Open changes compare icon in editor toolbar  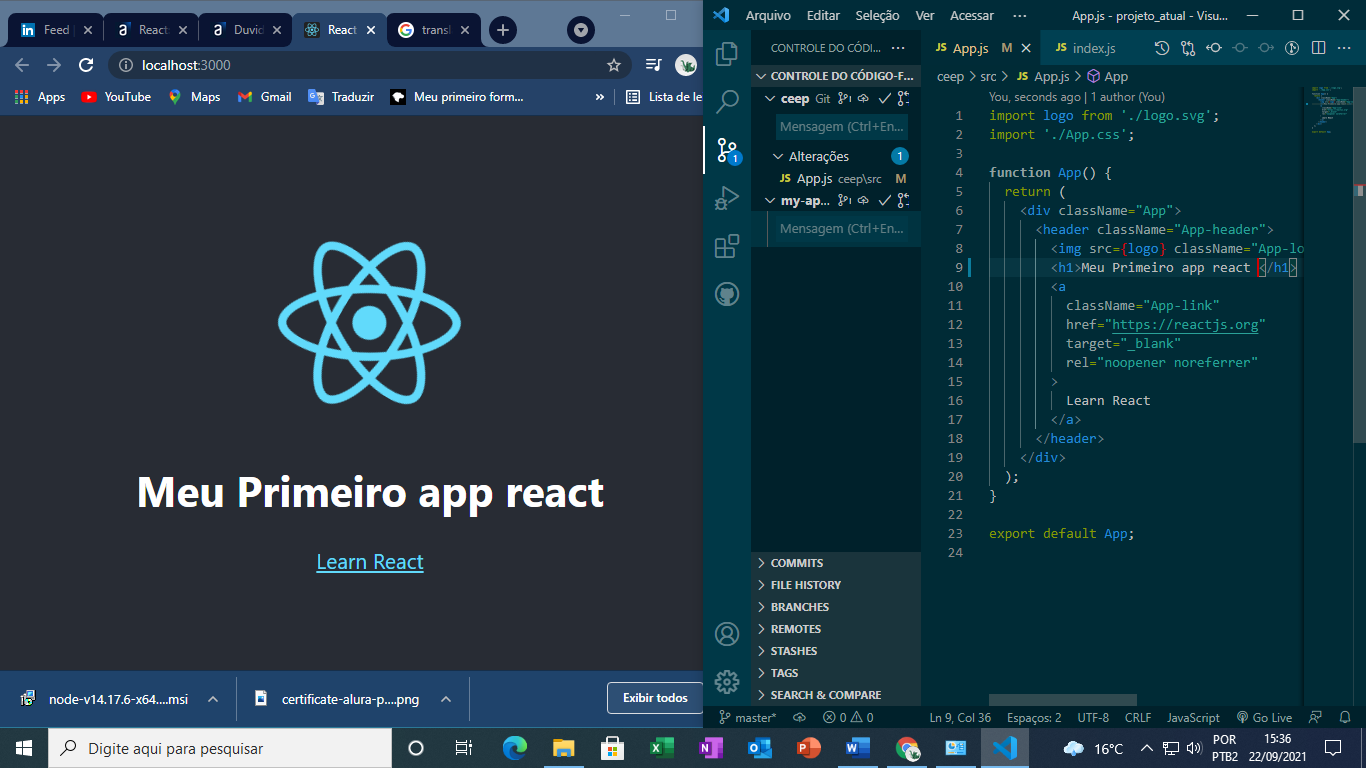1188,47
